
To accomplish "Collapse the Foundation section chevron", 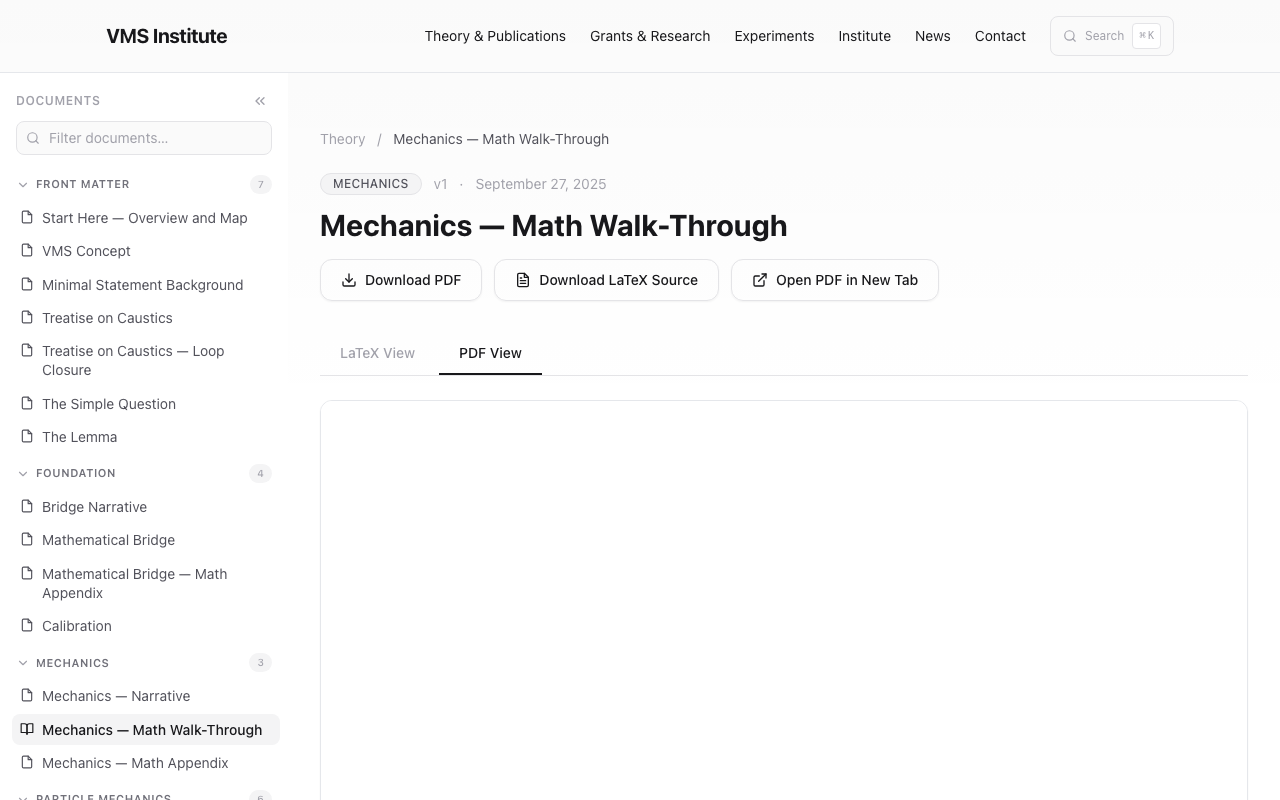I will (x=23, y=473).
